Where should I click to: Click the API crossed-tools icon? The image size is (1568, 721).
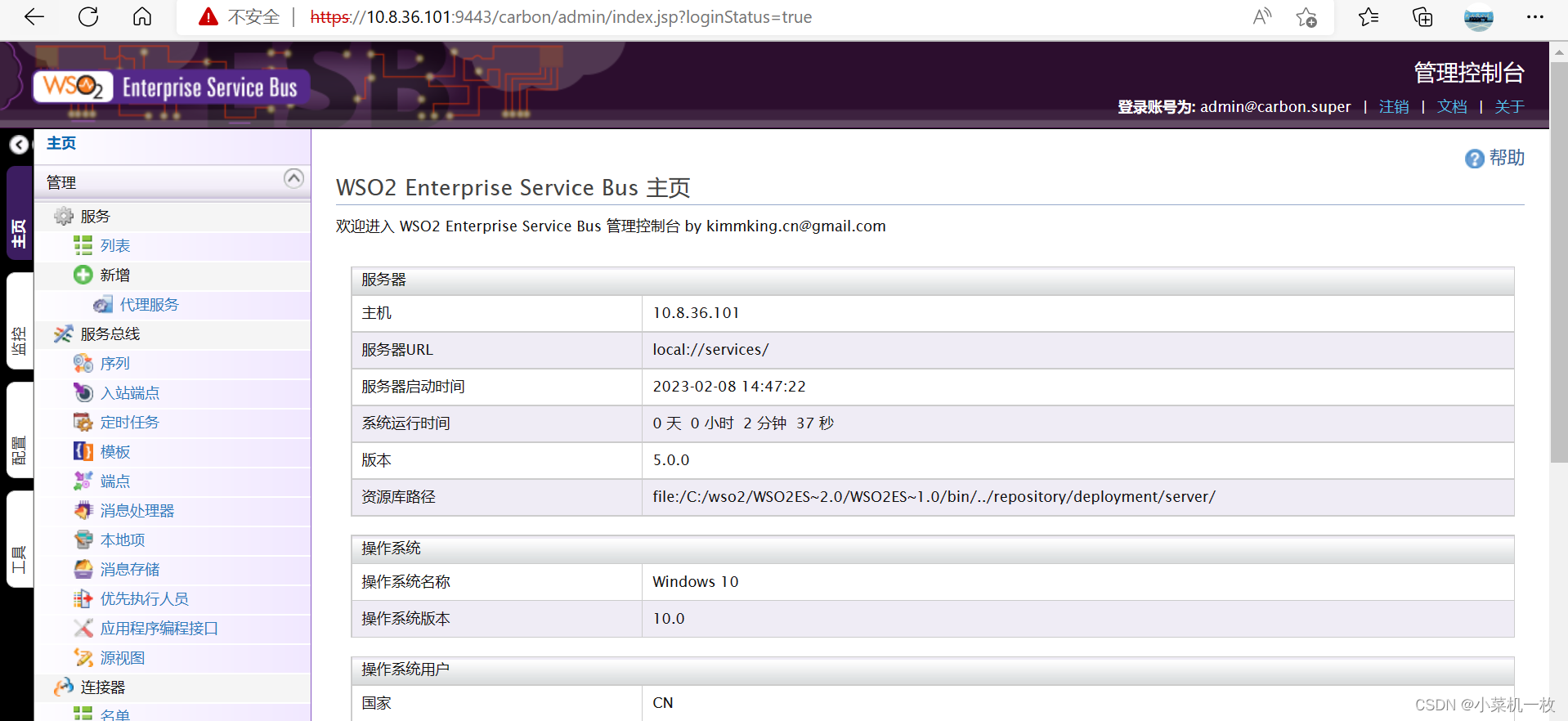(x=83, y=629)
